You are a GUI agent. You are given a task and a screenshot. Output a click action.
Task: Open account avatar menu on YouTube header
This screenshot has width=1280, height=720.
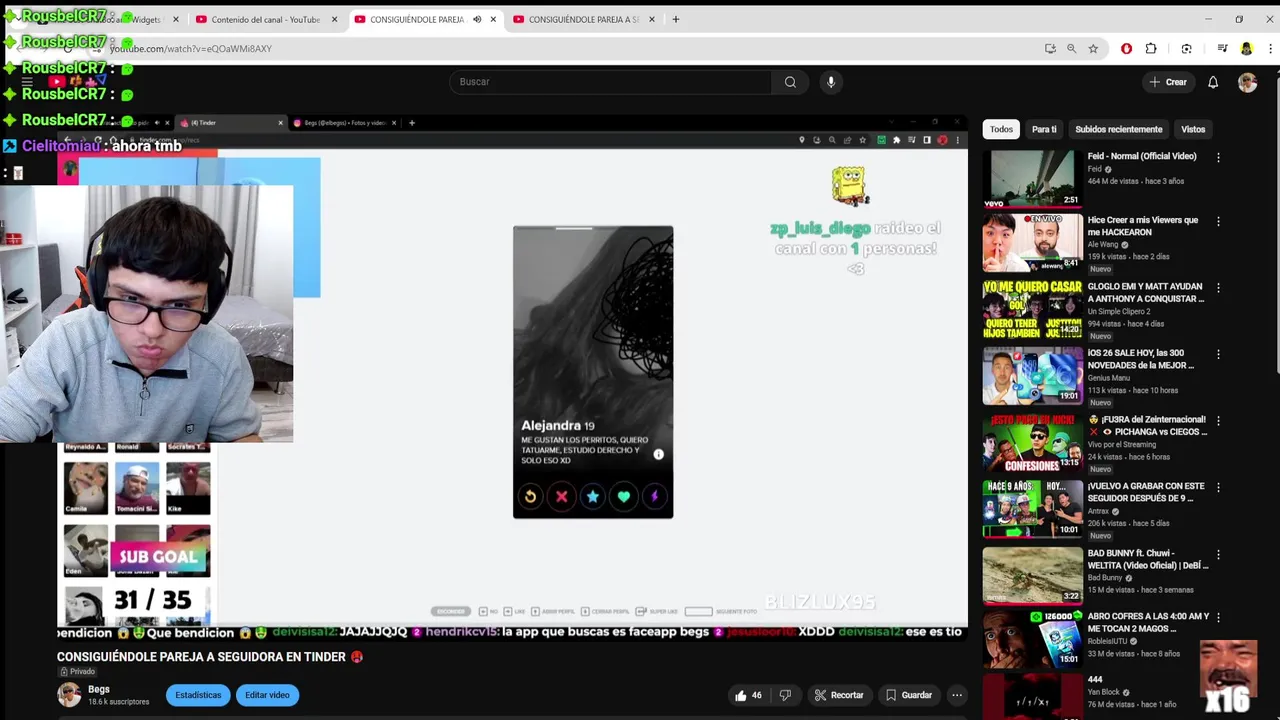coord(1247,82)
